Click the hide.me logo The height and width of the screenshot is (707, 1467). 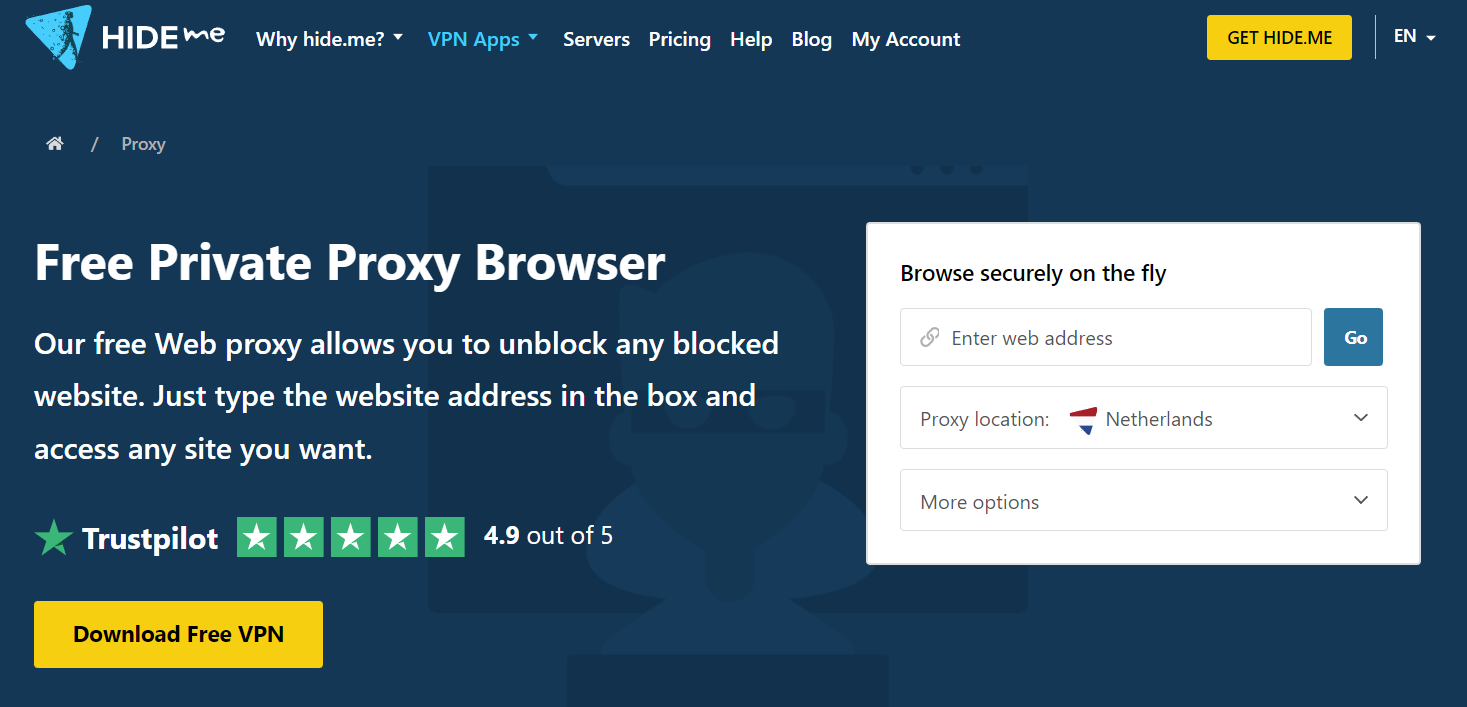pyautogui.click(x=125, y=38)
